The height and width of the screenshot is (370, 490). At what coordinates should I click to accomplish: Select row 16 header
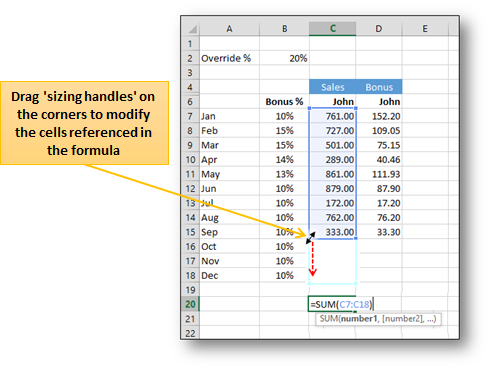click(190, 247)
